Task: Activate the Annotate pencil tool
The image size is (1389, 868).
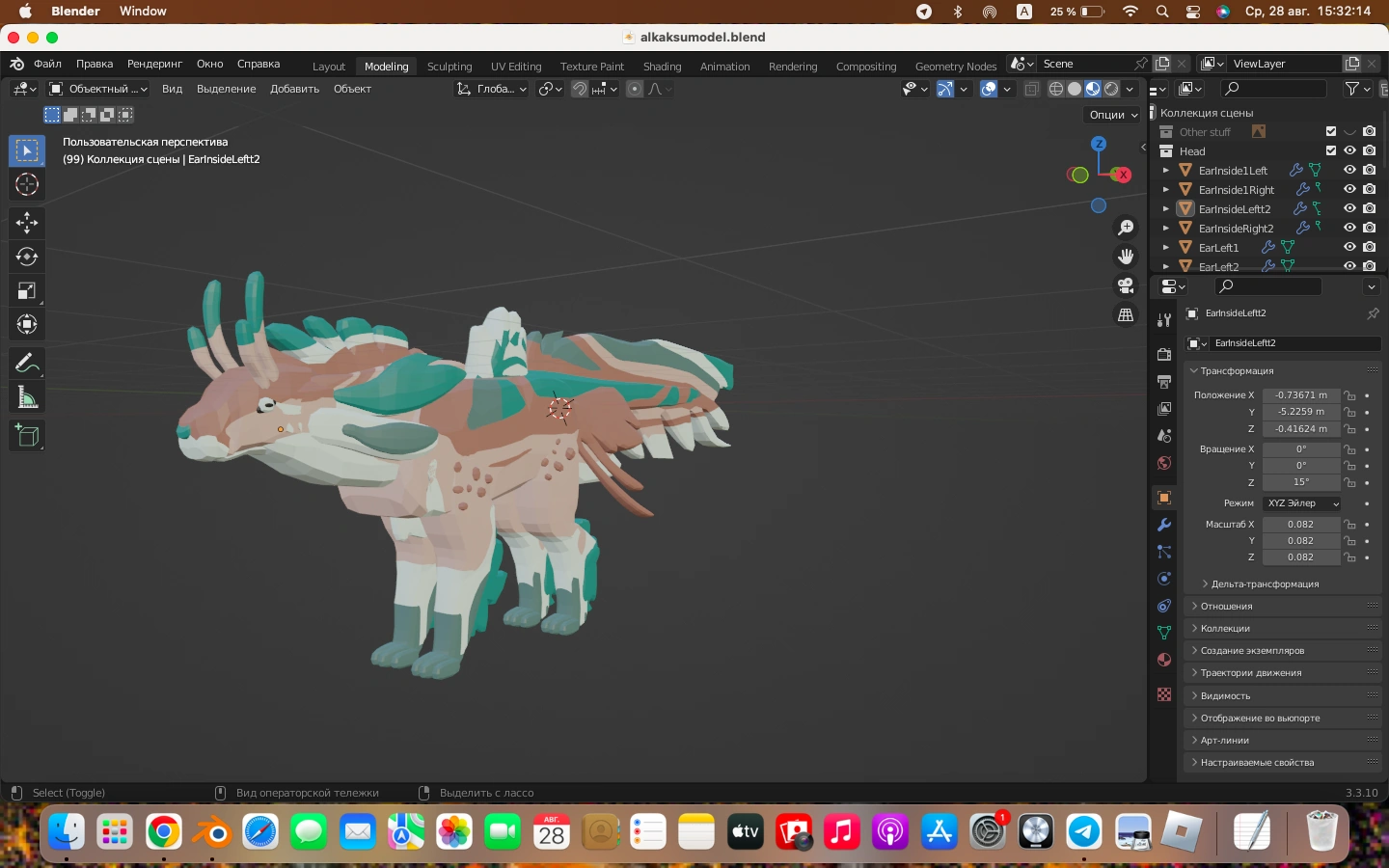Action: pyautogui.click(x=26, y=364)
